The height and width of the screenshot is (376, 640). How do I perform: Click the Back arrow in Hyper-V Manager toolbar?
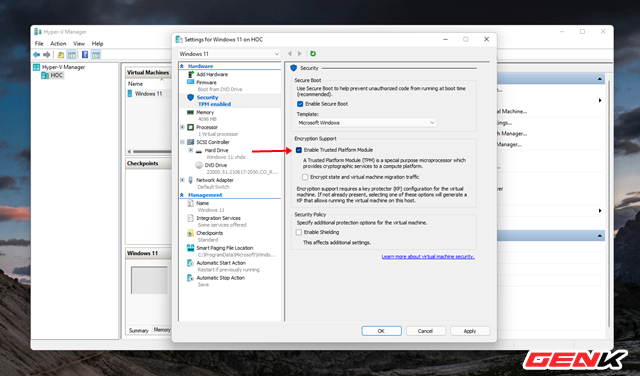[x=37, y=54]
